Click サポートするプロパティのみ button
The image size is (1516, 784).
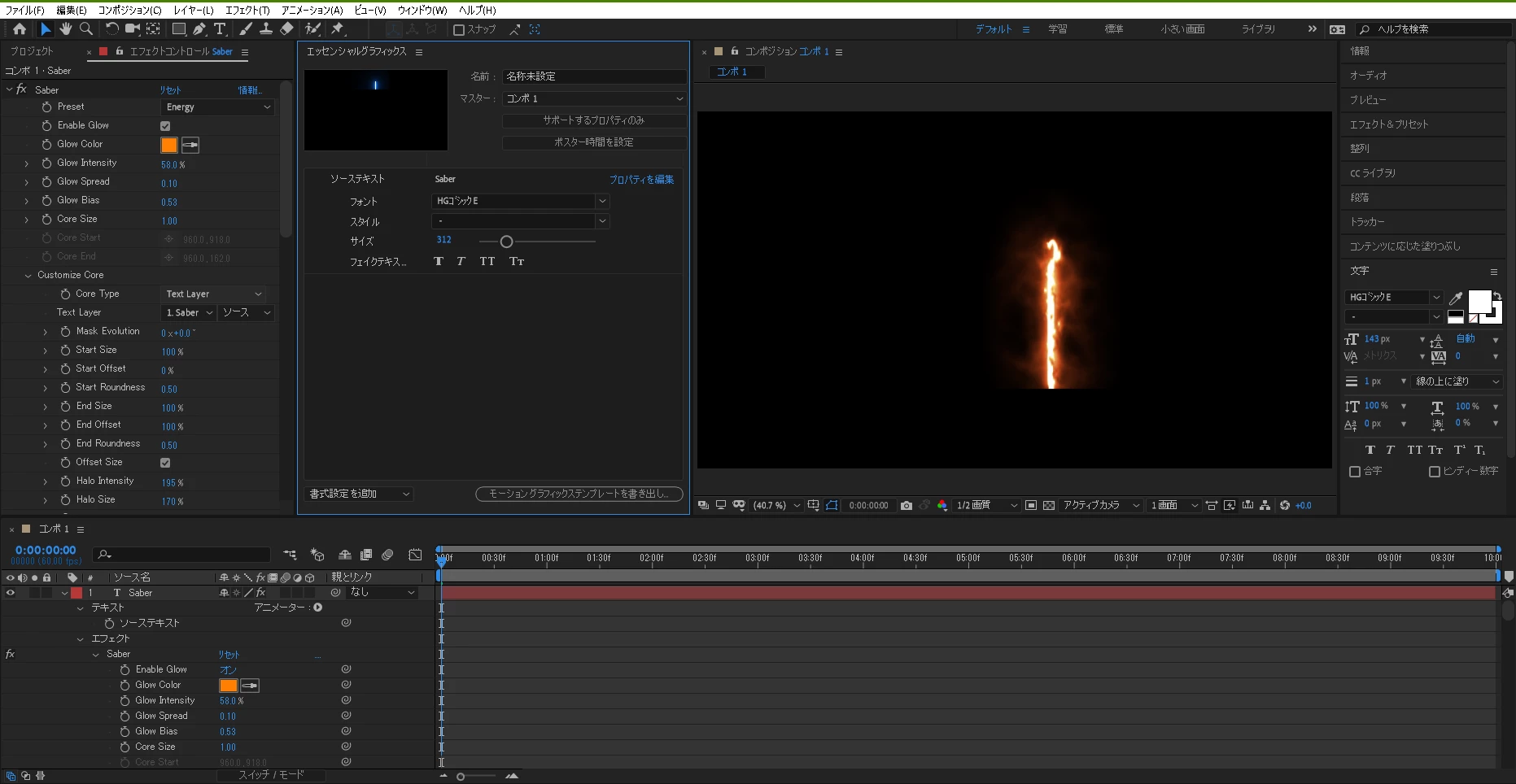click(594, 120)
